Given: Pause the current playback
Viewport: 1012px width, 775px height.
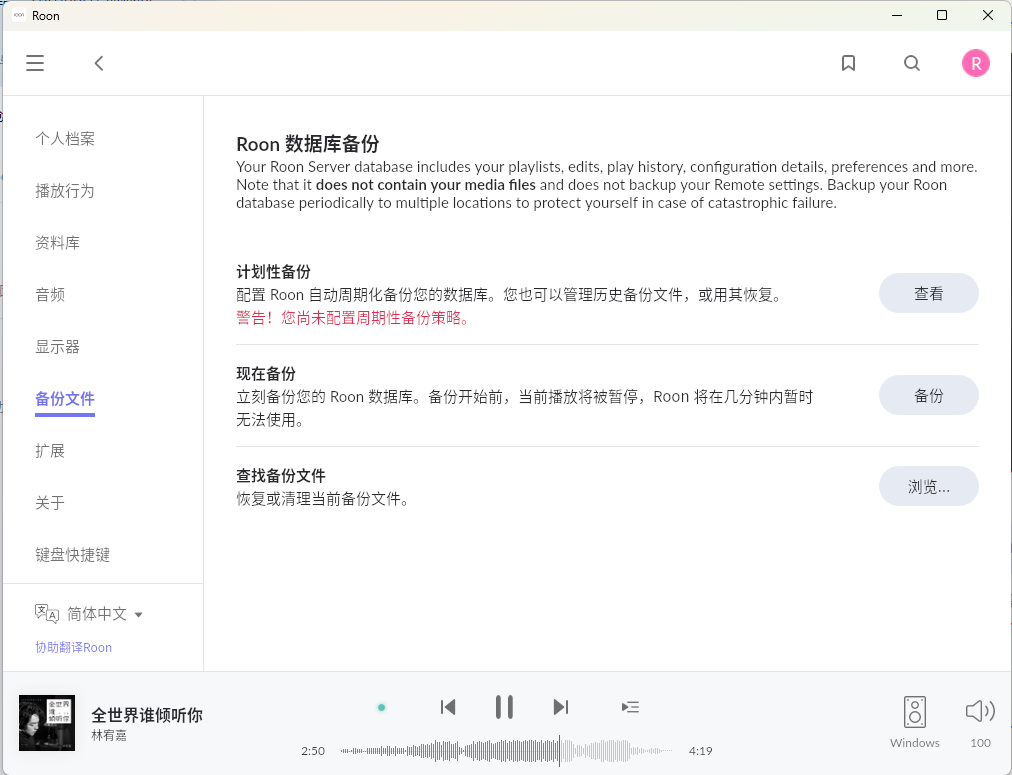Looking at the screenshot, I should [504, 707].
